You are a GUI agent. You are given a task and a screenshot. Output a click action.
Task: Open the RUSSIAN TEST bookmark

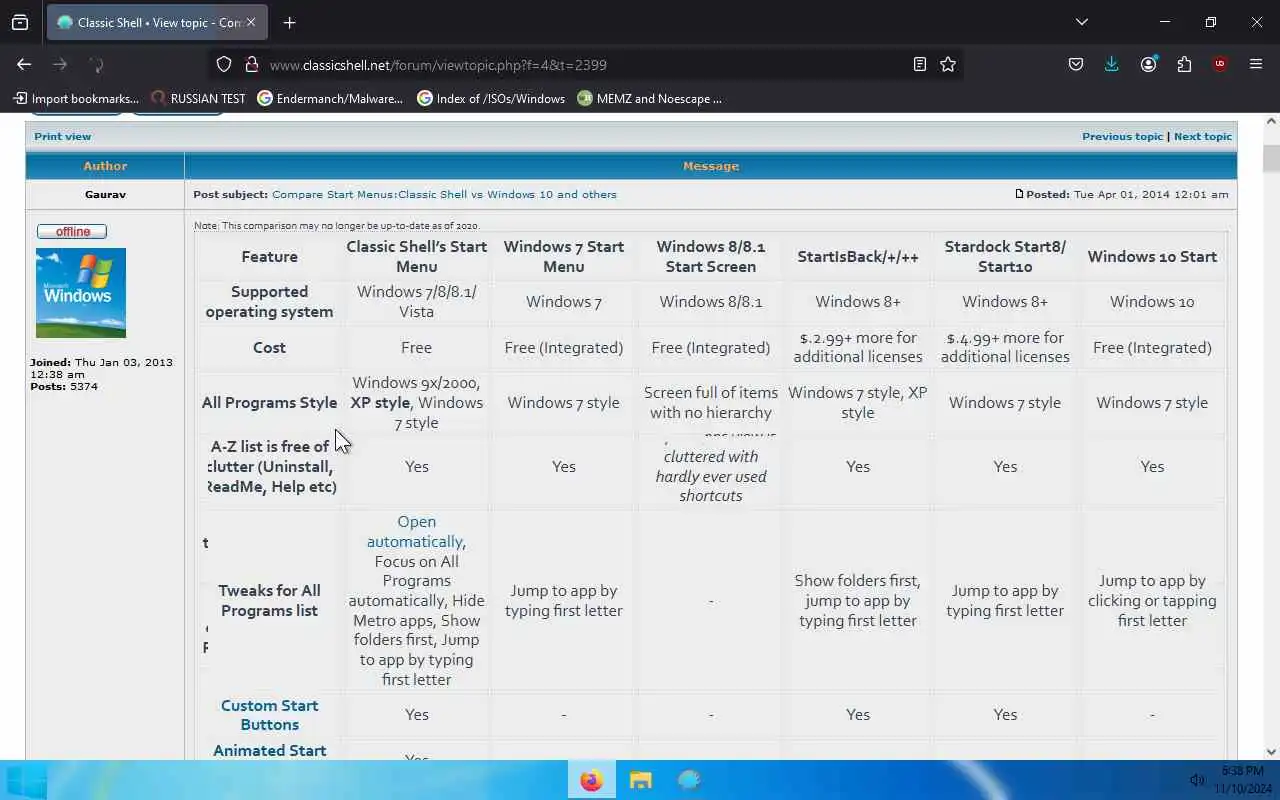coord(198,98)
